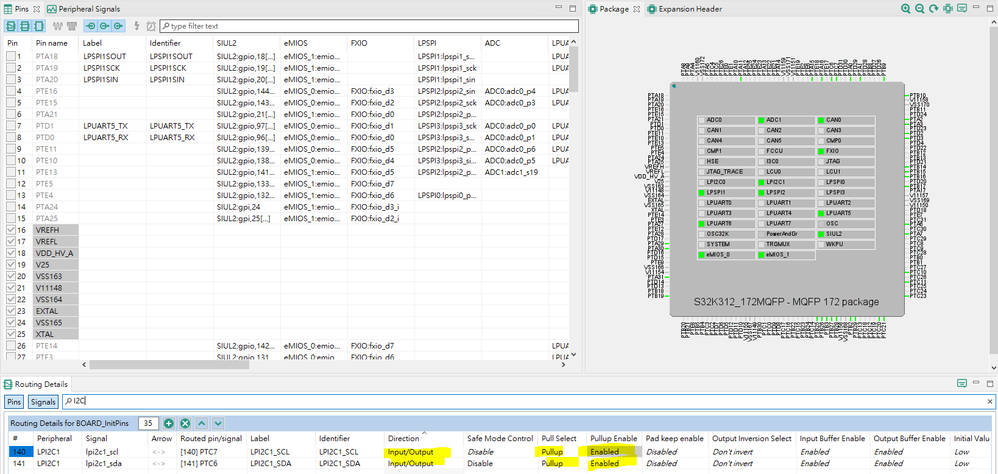This screenshot has height=474, width=998.
Task: Click the routing count field showing 35
Action: tap(148, 423)
